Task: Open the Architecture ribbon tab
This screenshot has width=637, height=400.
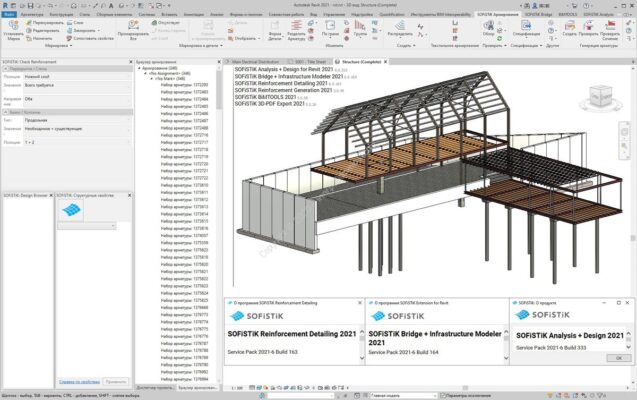Action: tap(32, 15)
